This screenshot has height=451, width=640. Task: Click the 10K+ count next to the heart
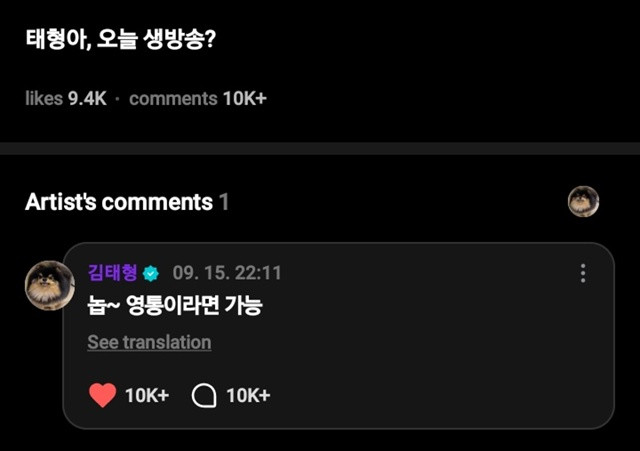147,395
